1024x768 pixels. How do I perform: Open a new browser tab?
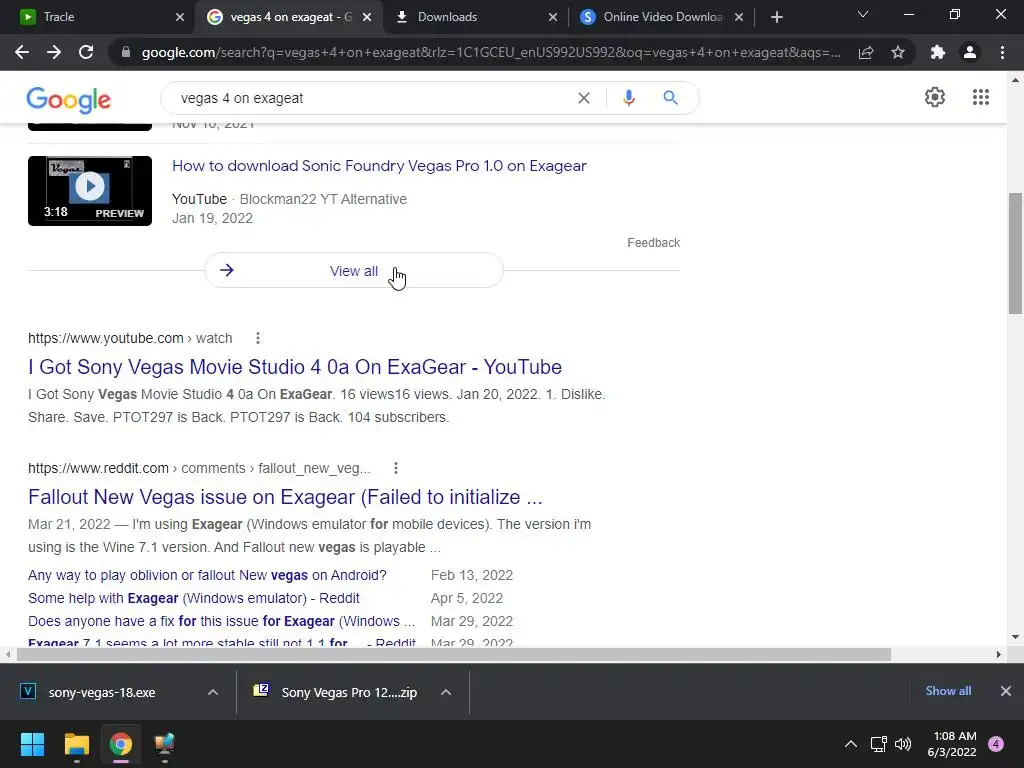tap(776, 17)
